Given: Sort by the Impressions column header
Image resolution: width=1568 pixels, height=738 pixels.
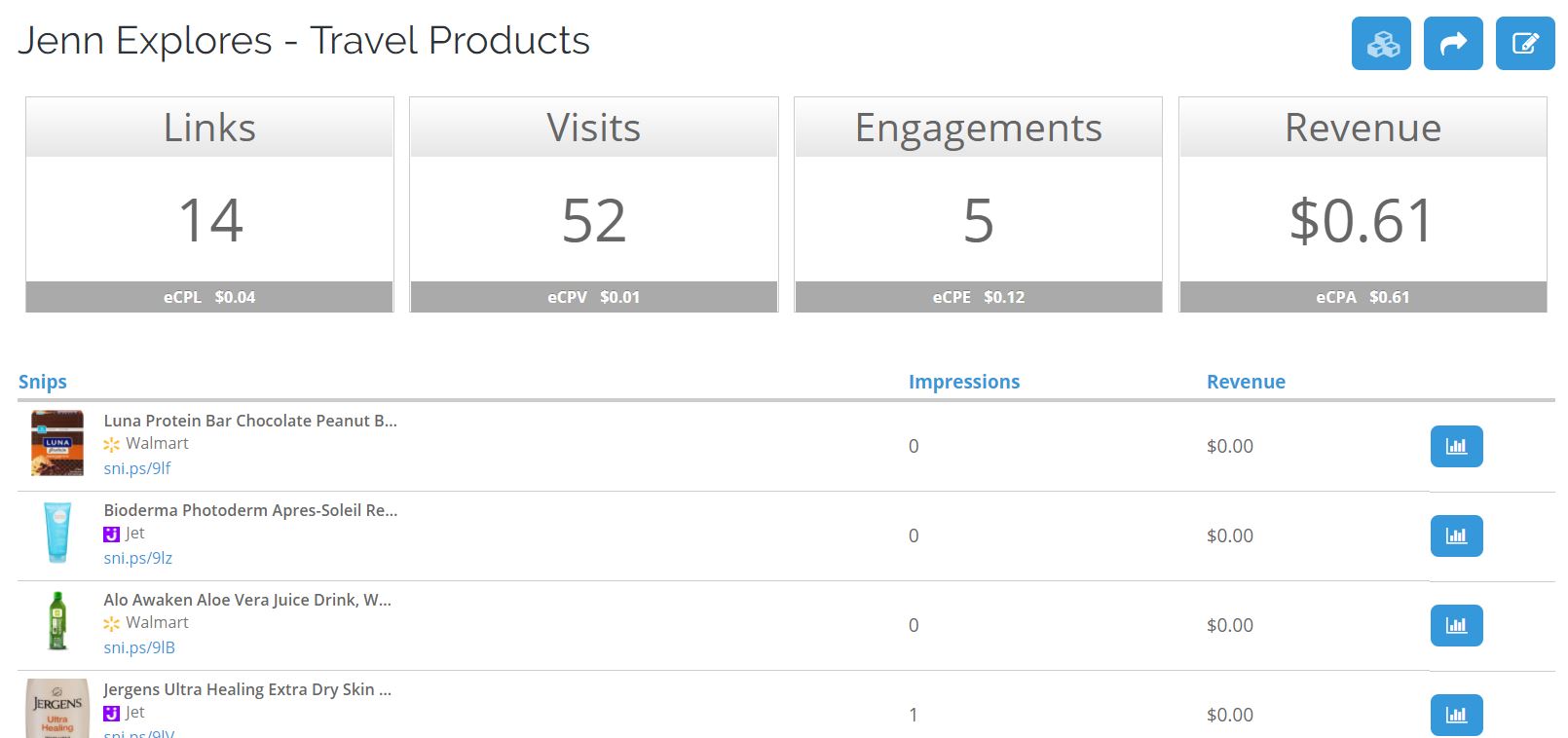Looking at the screenshot, I should point(964,382).
